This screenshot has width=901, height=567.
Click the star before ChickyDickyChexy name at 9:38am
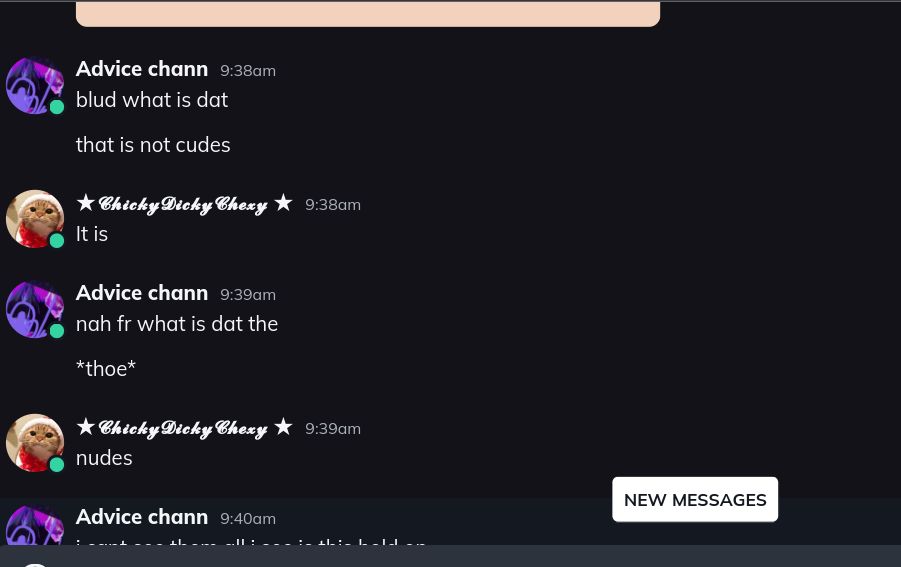(x=85, y=203)
